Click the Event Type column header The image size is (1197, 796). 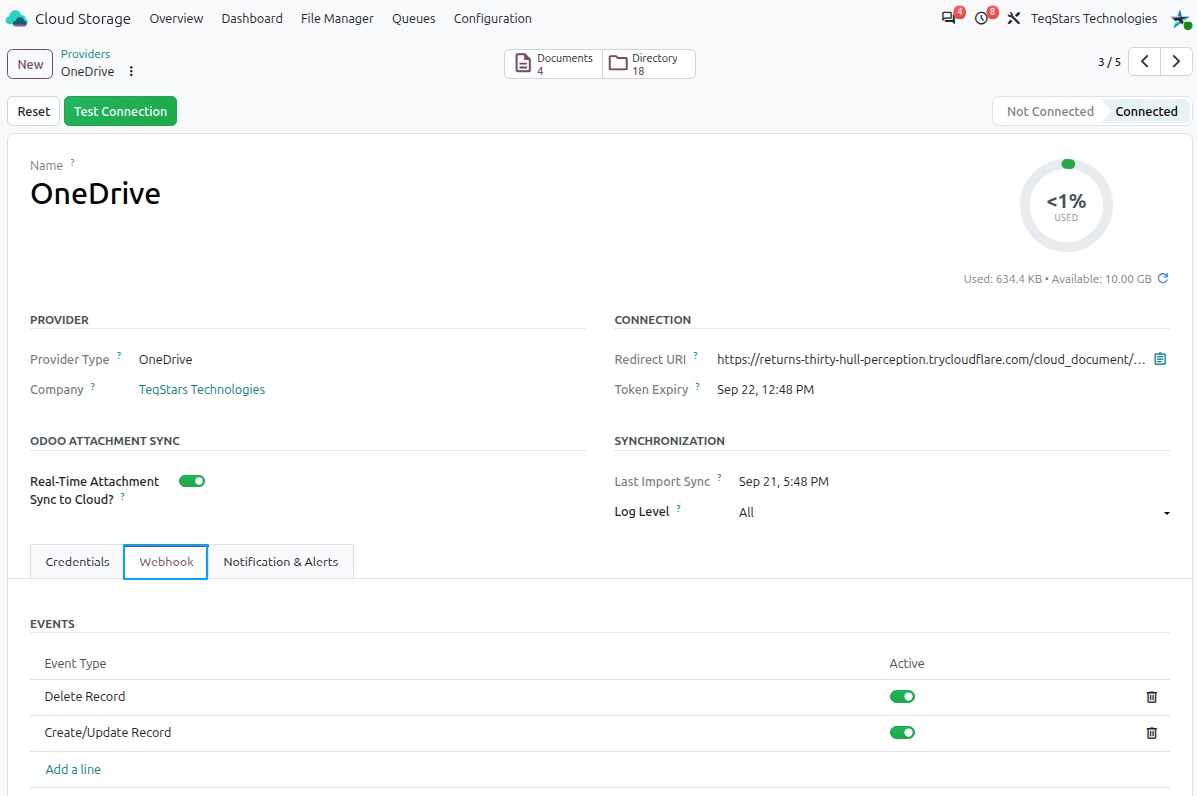point(75,664)
